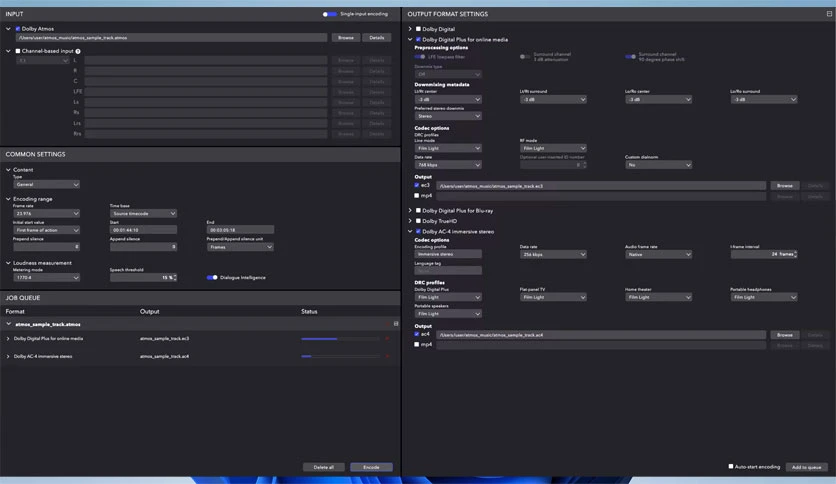Uncheck Dolby AC-4 immersive stereo checkbox

[x=418, y=231]
